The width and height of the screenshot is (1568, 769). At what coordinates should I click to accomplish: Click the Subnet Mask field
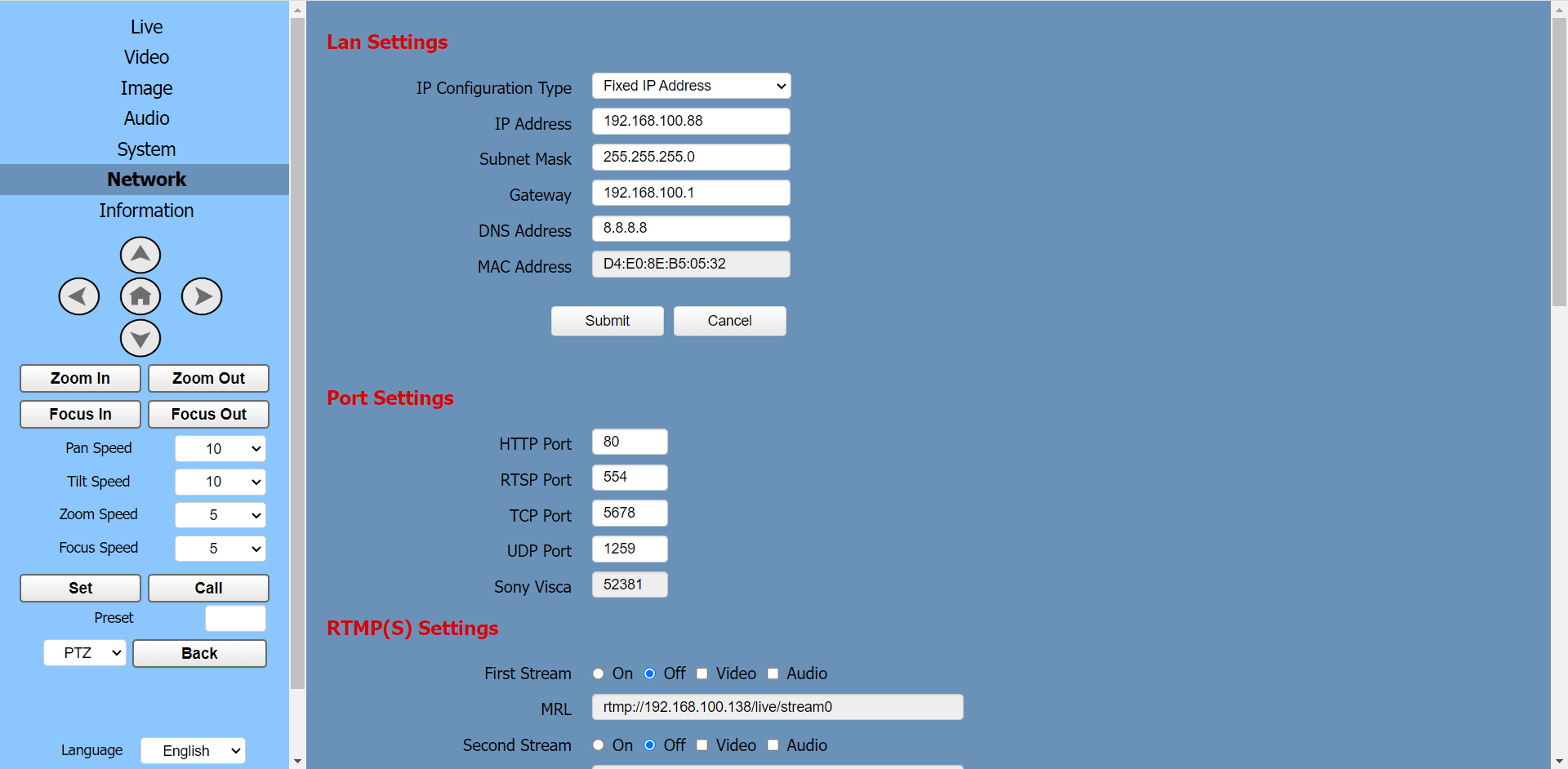(x=691, y=157)
